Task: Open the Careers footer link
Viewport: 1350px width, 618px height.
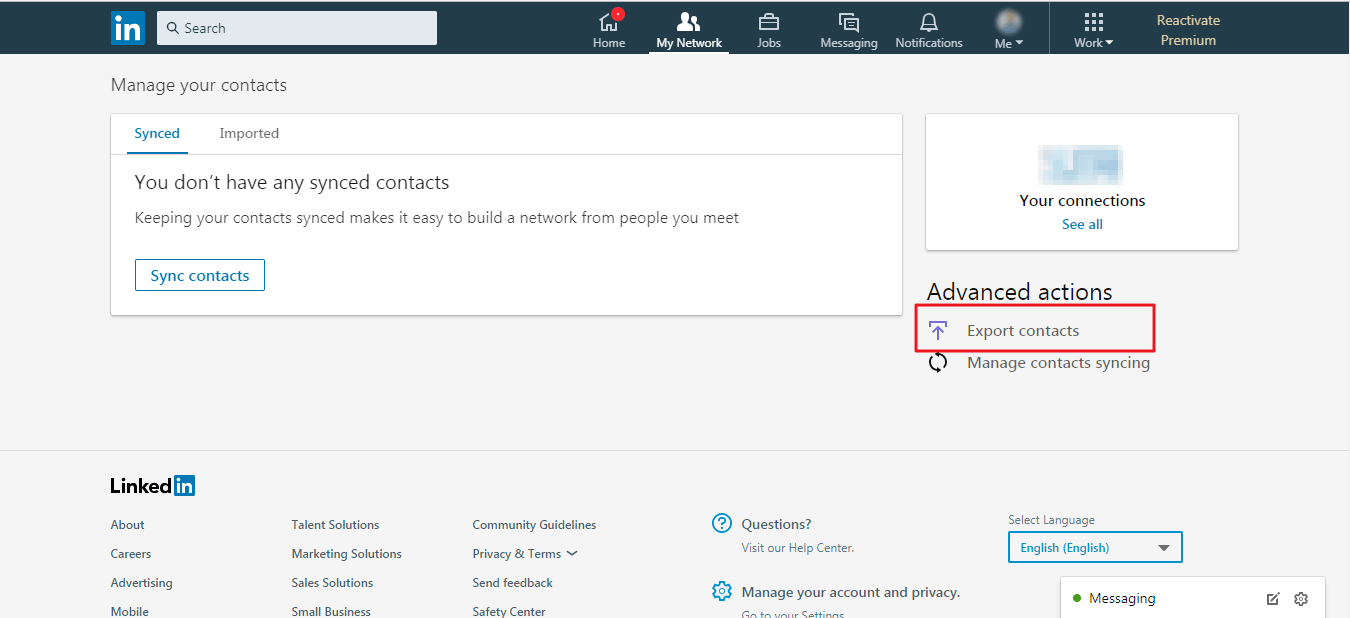Action: pos(131,553)
